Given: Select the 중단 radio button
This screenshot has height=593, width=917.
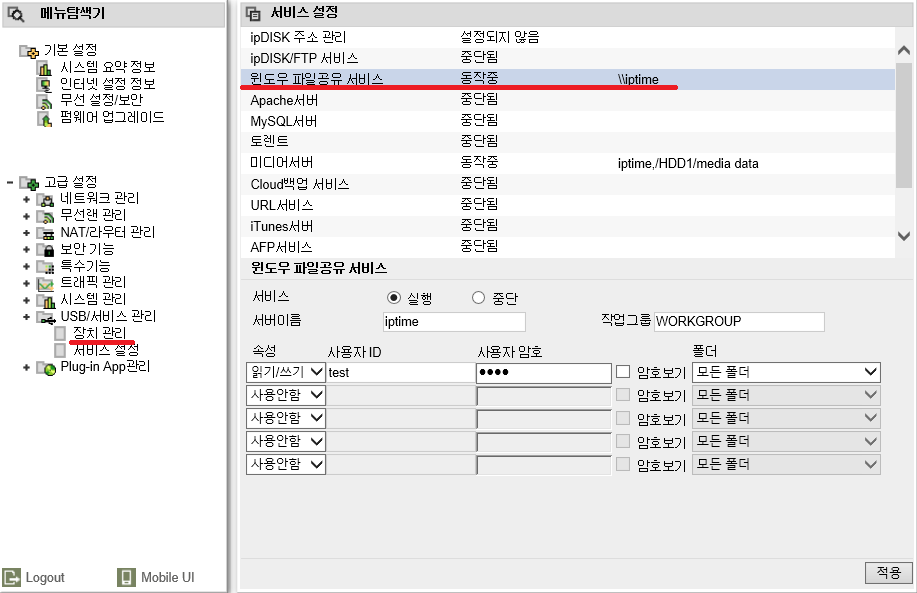Looking at the screenshot, I should 478,298.
